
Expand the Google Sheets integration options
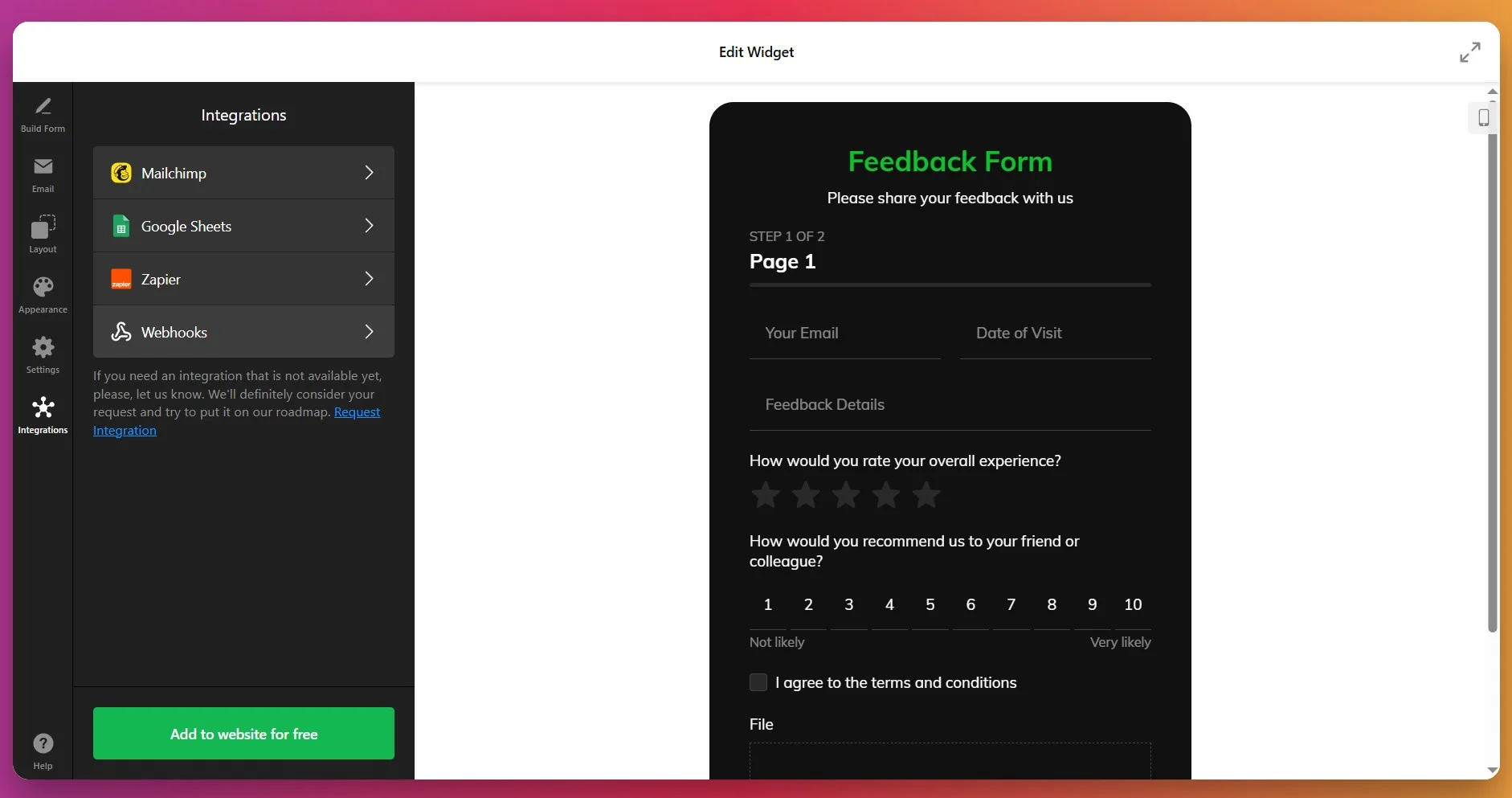pyautogui.click(x=369, y=226)
